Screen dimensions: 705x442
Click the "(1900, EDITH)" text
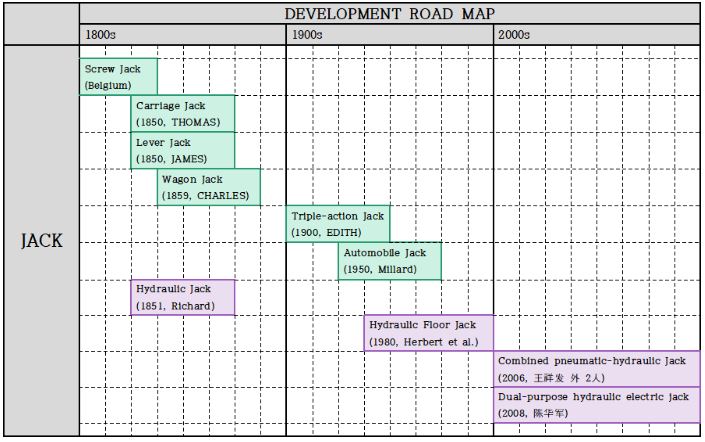[324, 233]
